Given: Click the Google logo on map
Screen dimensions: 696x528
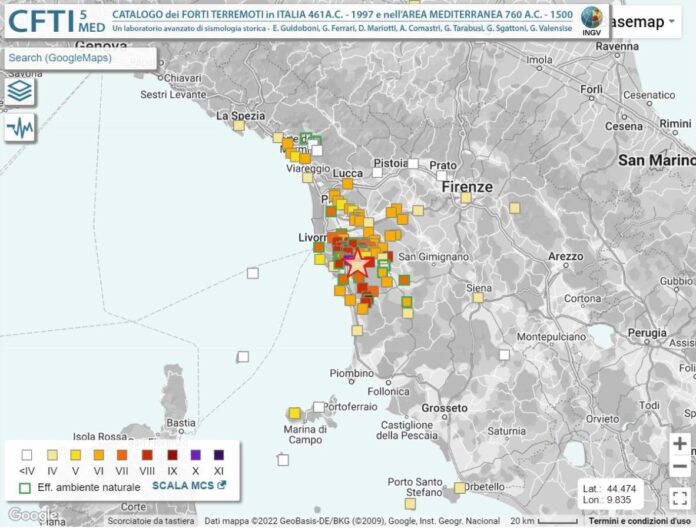Looking at the screenshot, I should (32, 514).
